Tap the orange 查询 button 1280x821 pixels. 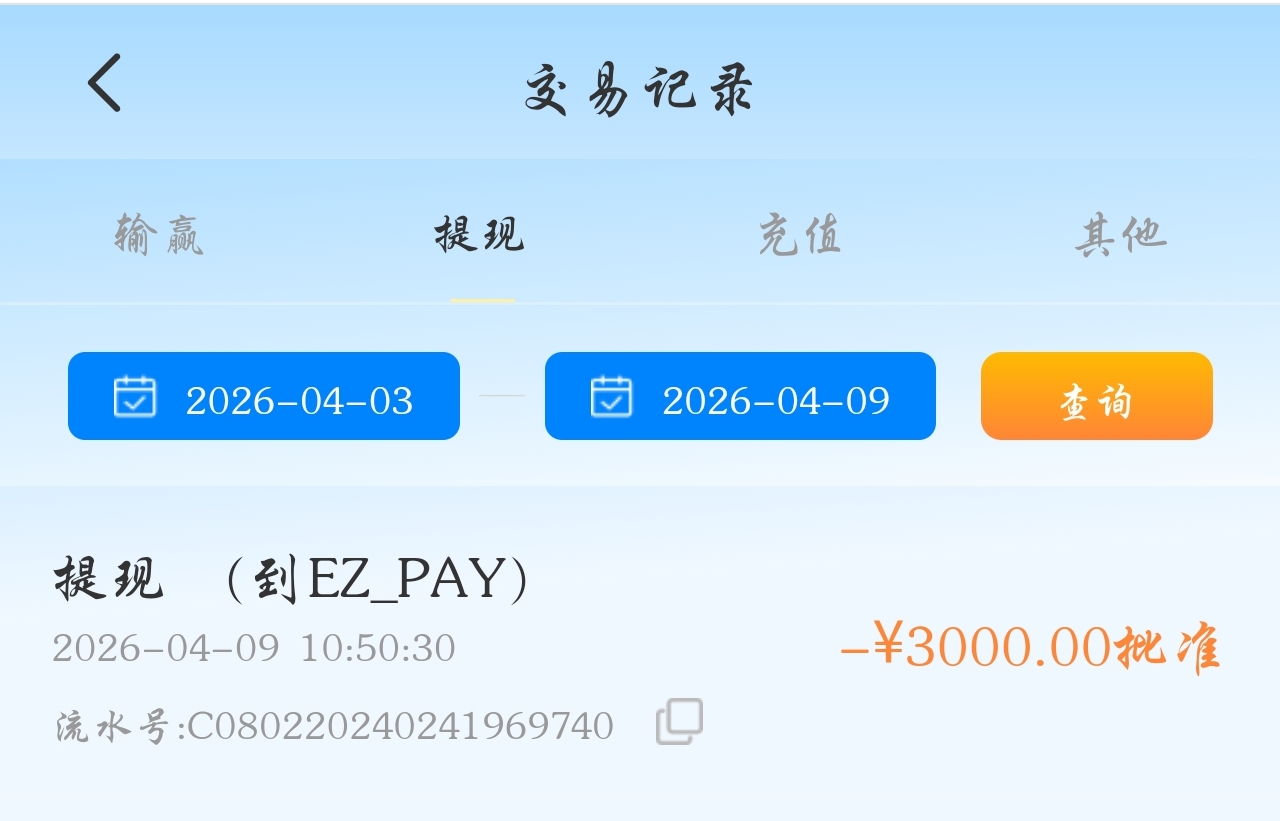tap(1097, 396)
